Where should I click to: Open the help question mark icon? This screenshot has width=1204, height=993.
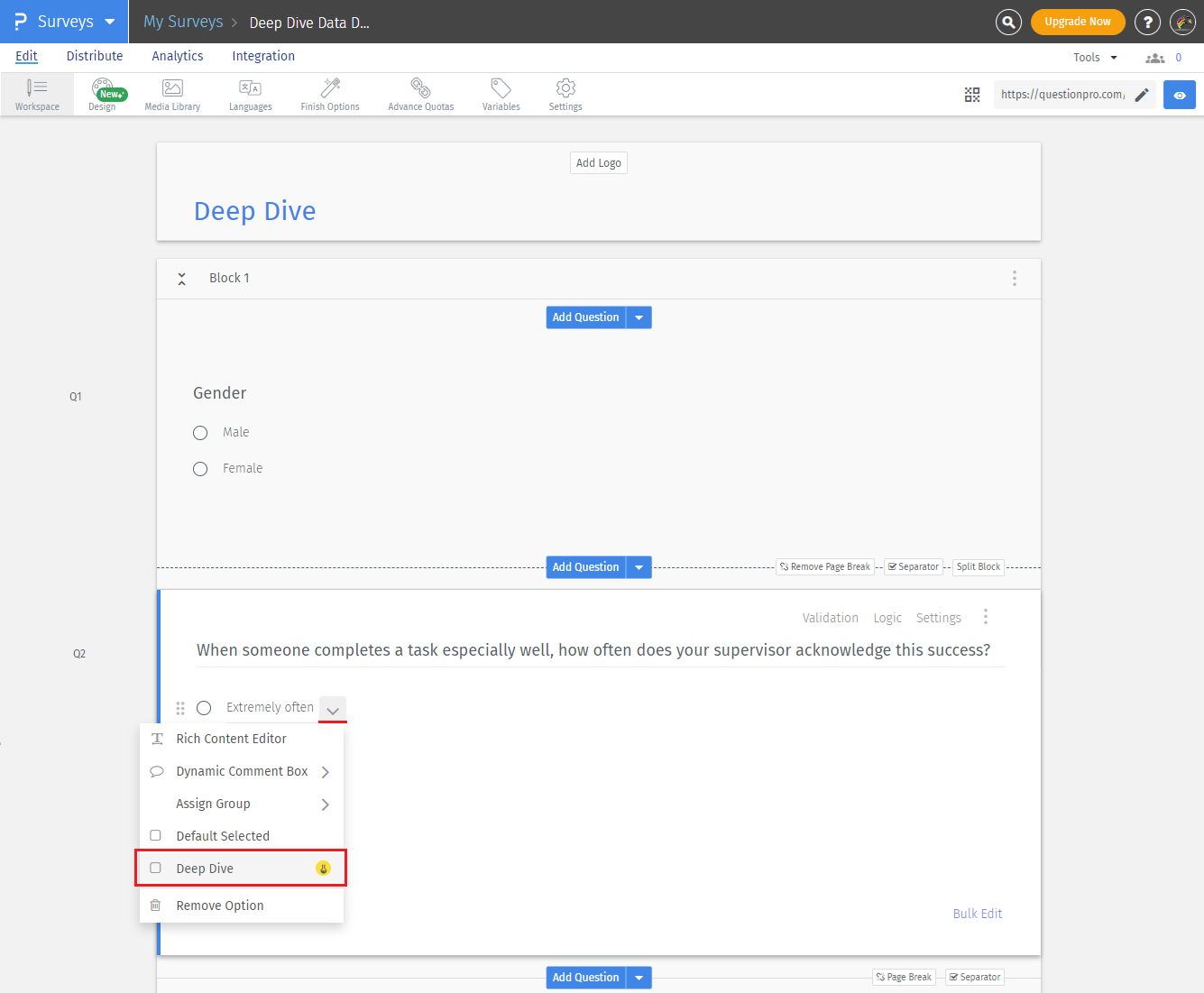click(1147, 22)
